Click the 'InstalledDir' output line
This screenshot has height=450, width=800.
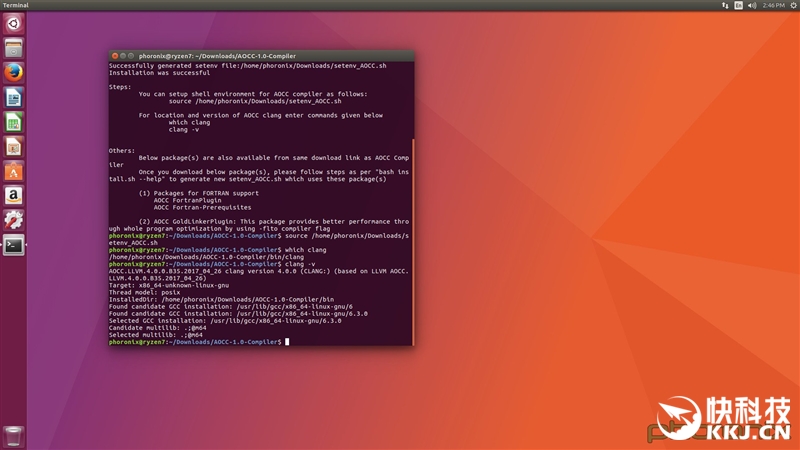click(x=221, y=300)
